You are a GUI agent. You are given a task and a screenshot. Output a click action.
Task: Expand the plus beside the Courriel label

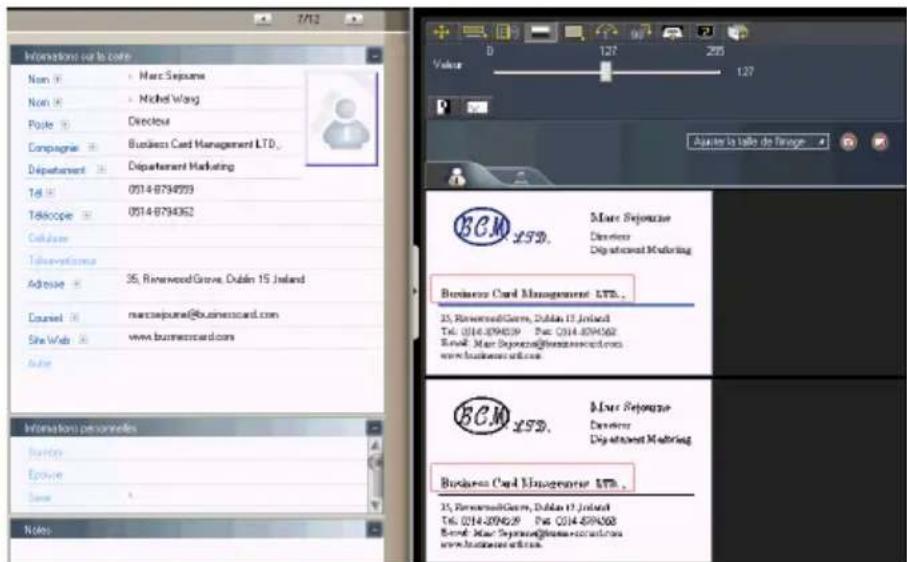(75, 317)
